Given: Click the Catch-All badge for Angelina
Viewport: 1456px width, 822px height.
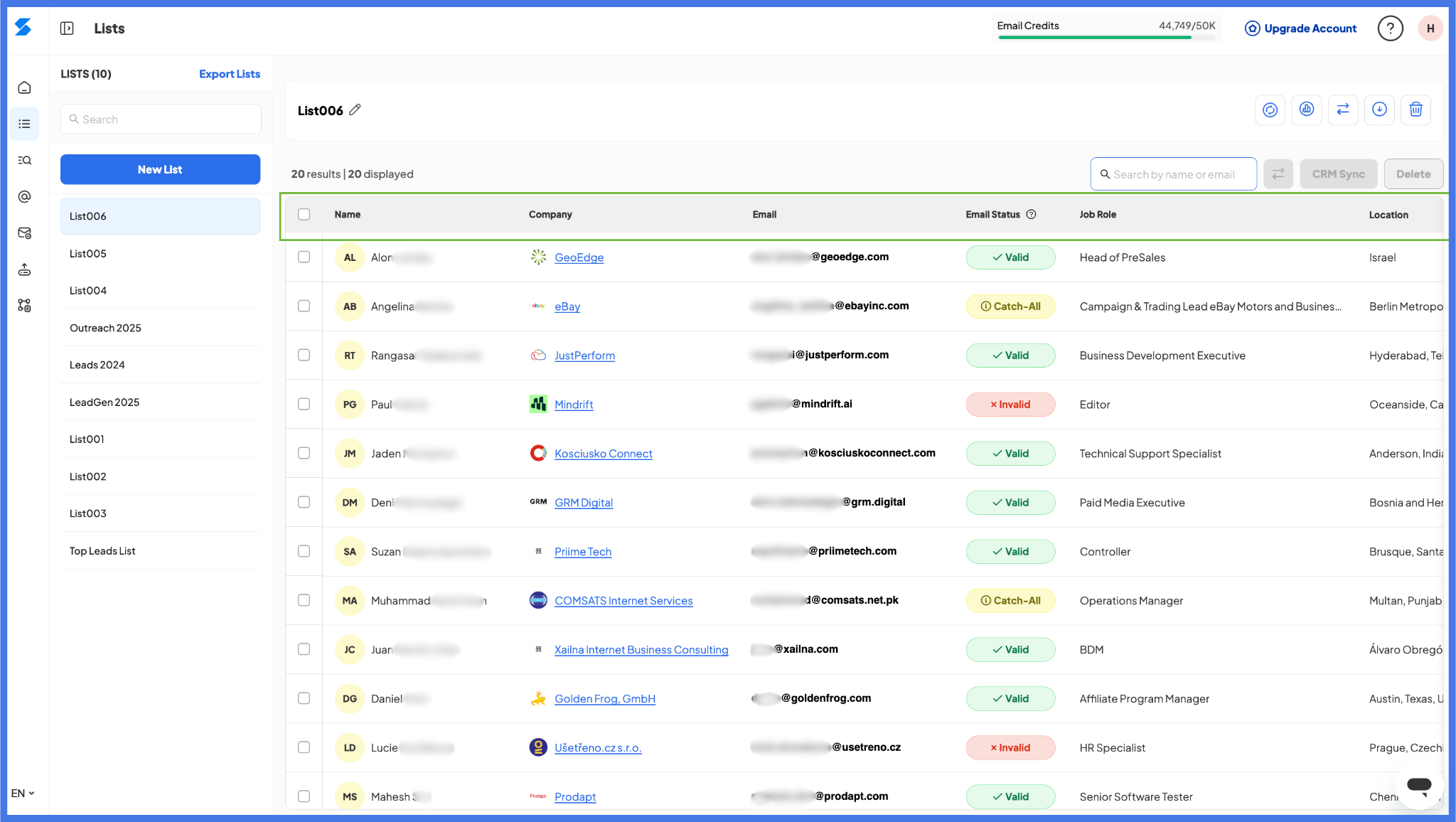Looking at the screenshot, I should pos(1010,306).
